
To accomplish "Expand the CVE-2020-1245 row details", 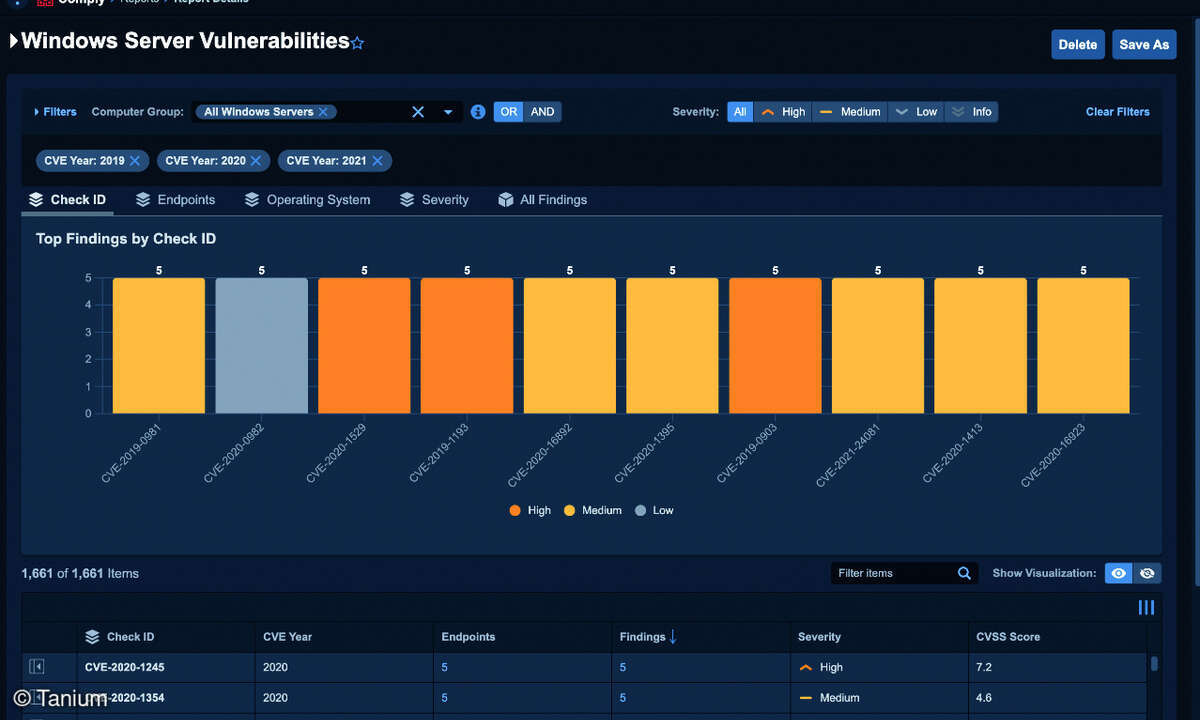I will click(37, 667).
